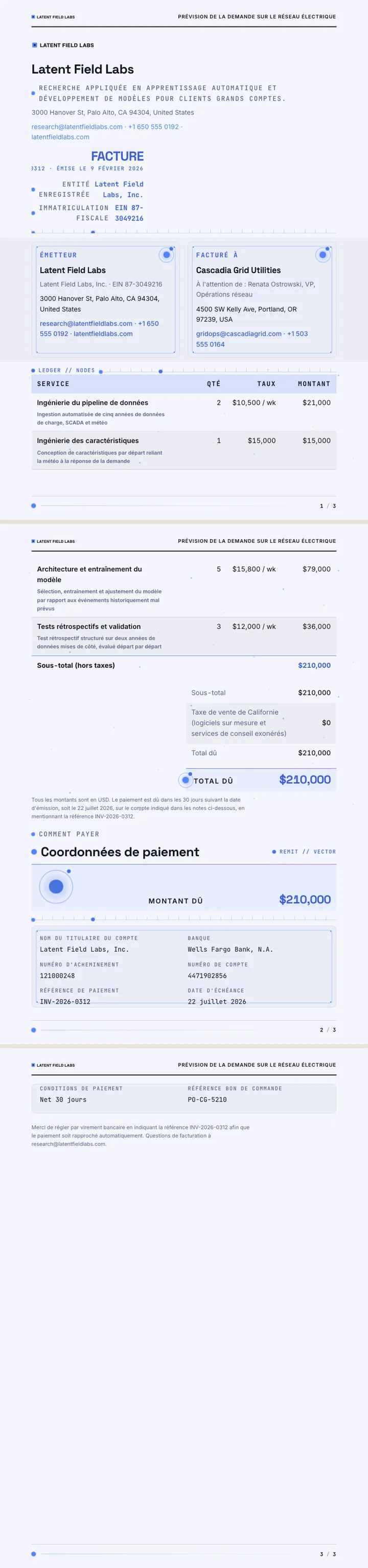
Task: Select the SERVICE column header
Action: 53,383
